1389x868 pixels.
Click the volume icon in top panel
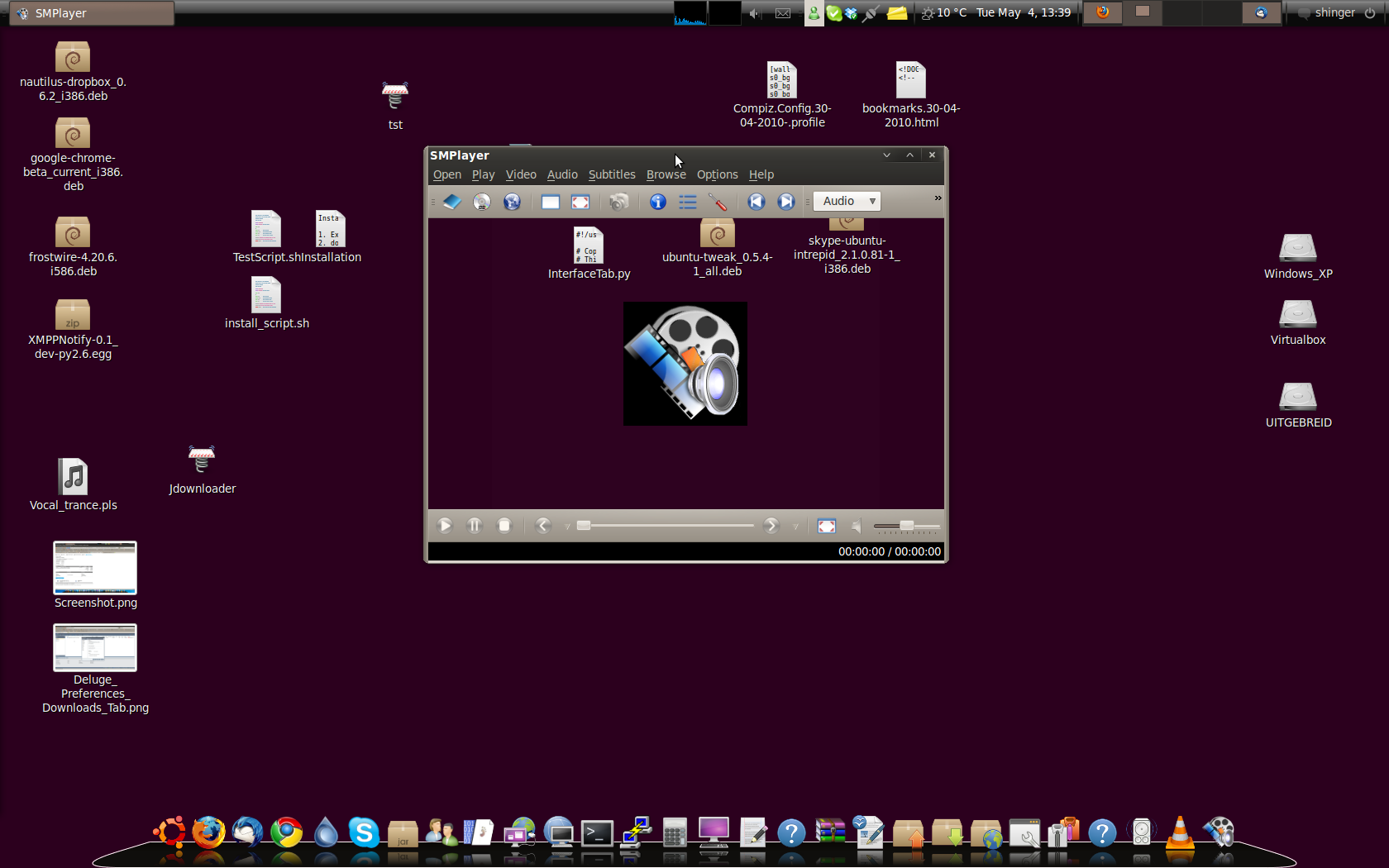[754, 13]
